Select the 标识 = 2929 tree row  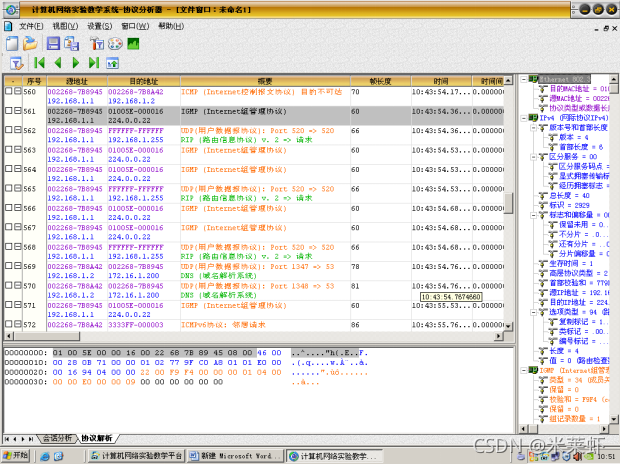pos(569,205)
